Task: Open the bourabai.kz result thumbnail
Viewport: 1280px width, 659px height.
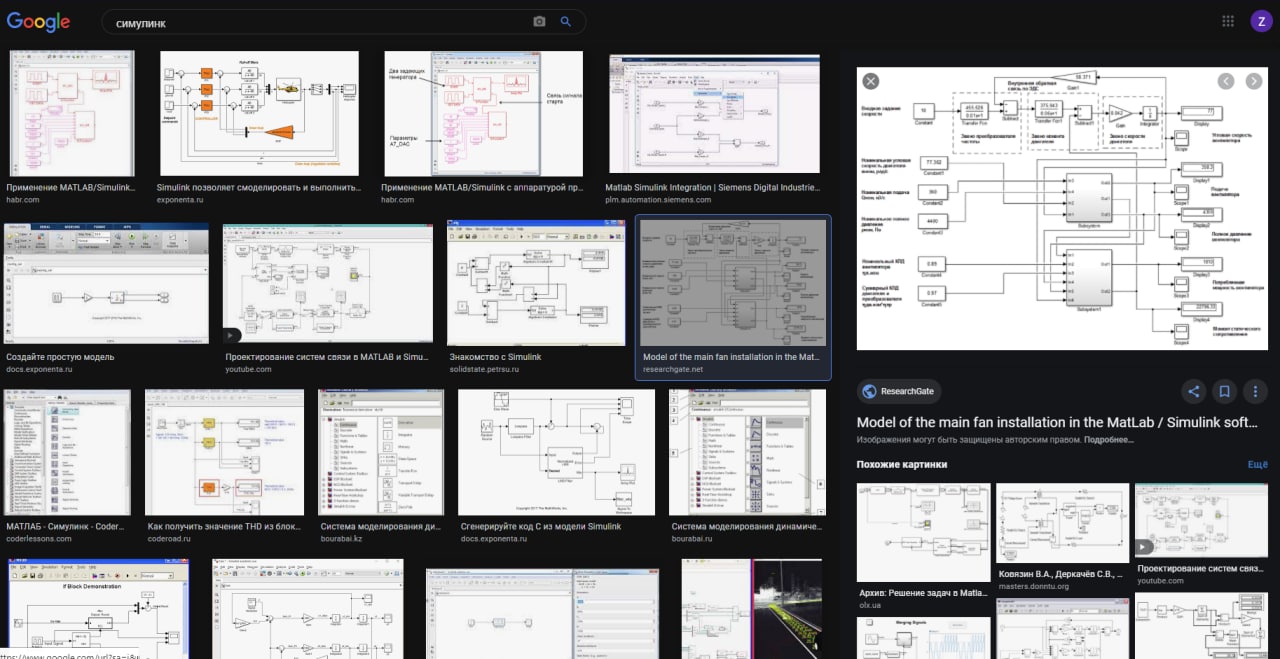Action: tap(381, 452)
